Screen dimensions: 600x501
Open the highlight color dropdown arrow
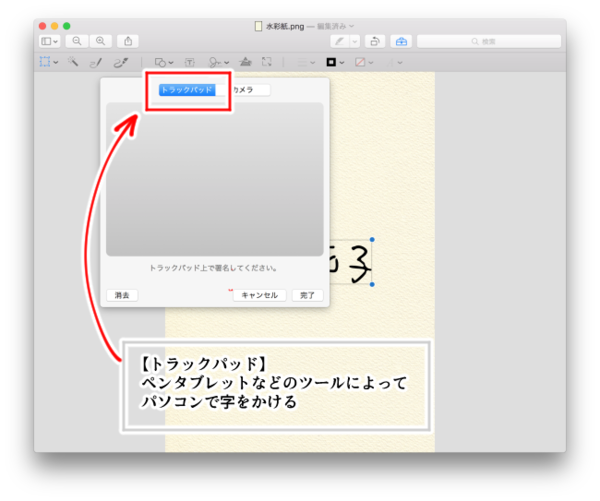[355, 41]
